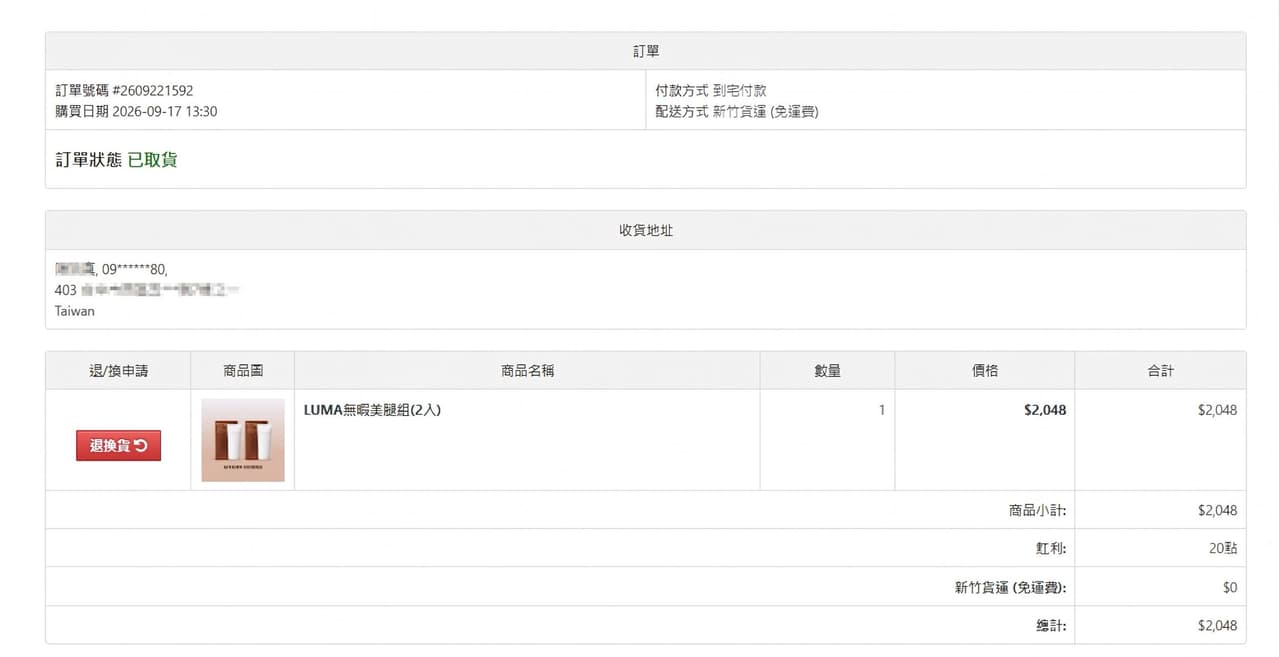Click the 總計 label

1051,626
